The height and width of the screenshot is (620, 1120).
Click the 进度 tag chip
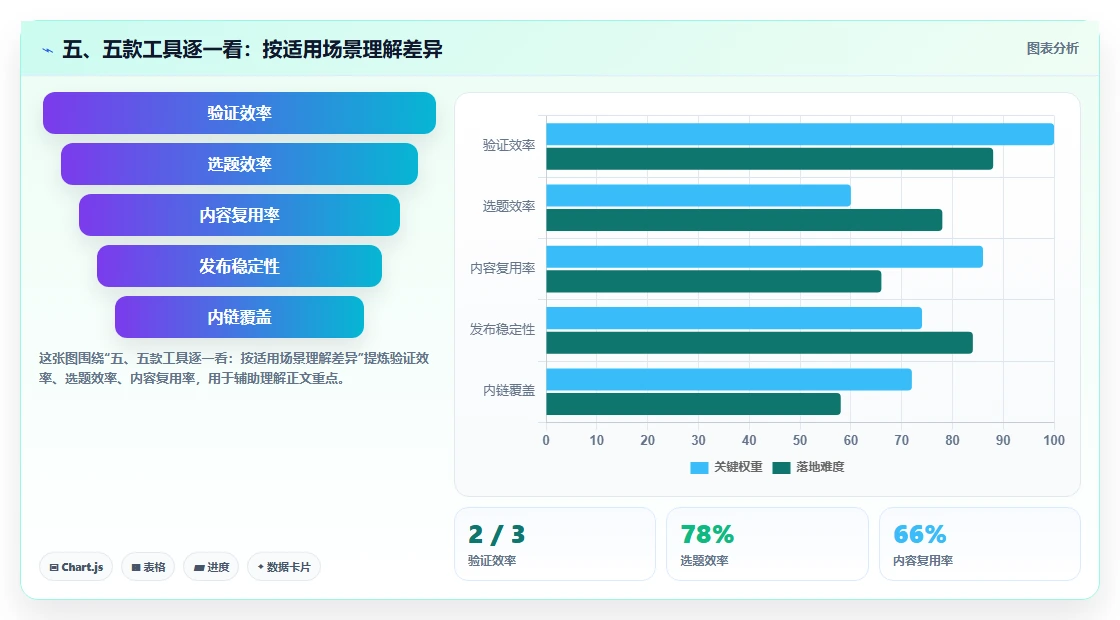(x=211, y=567)
